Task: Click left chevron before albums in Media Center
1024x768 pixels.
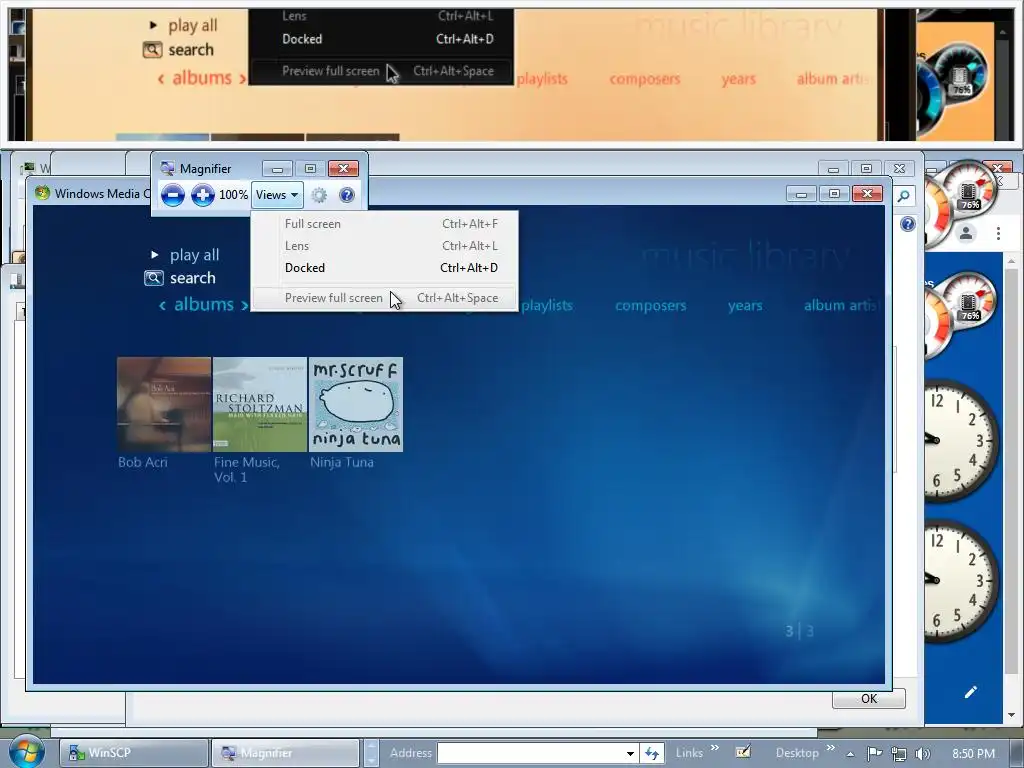Action: [x=162, y=305]
